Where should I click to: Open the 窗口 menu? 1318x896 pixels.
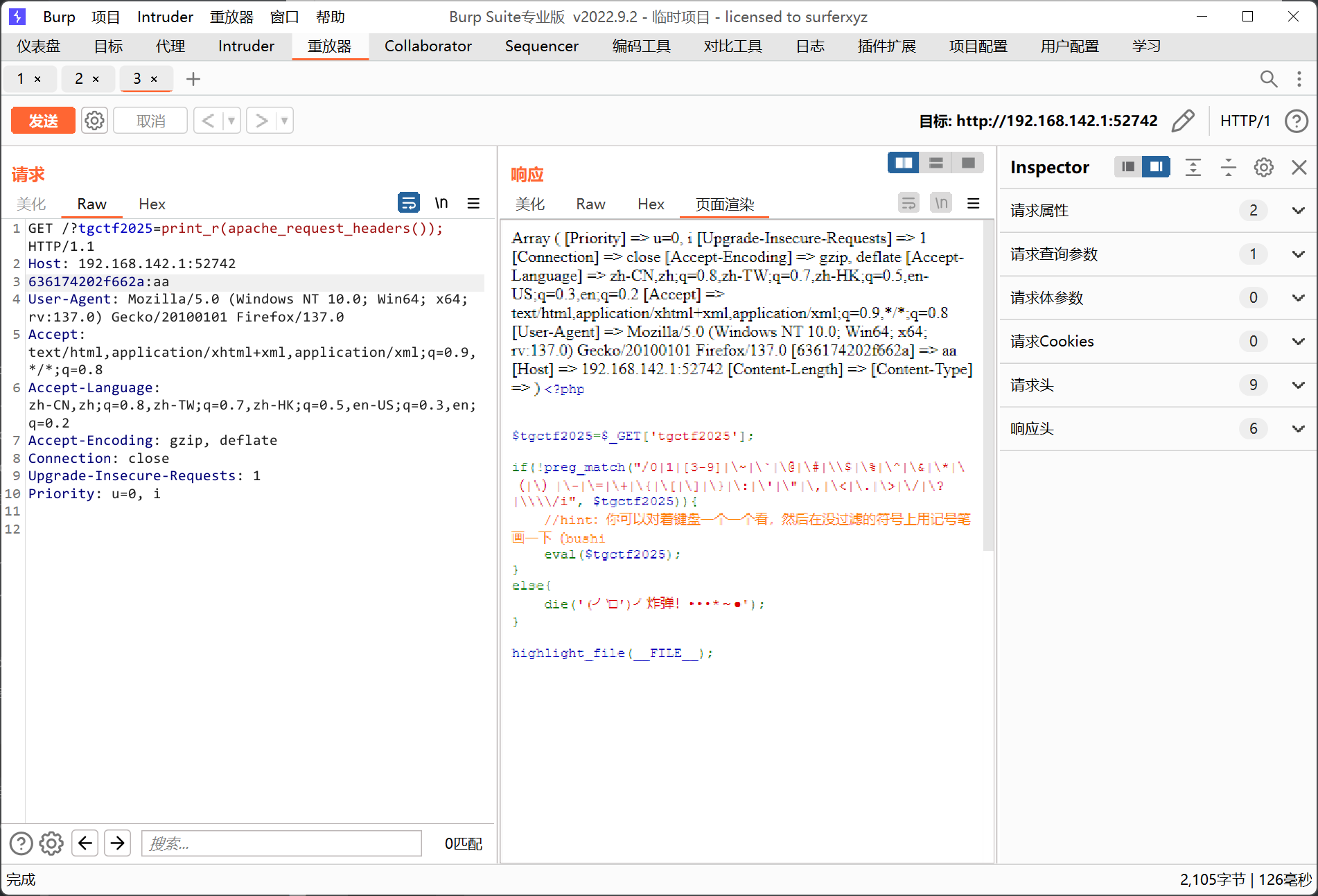coord(284,17)
